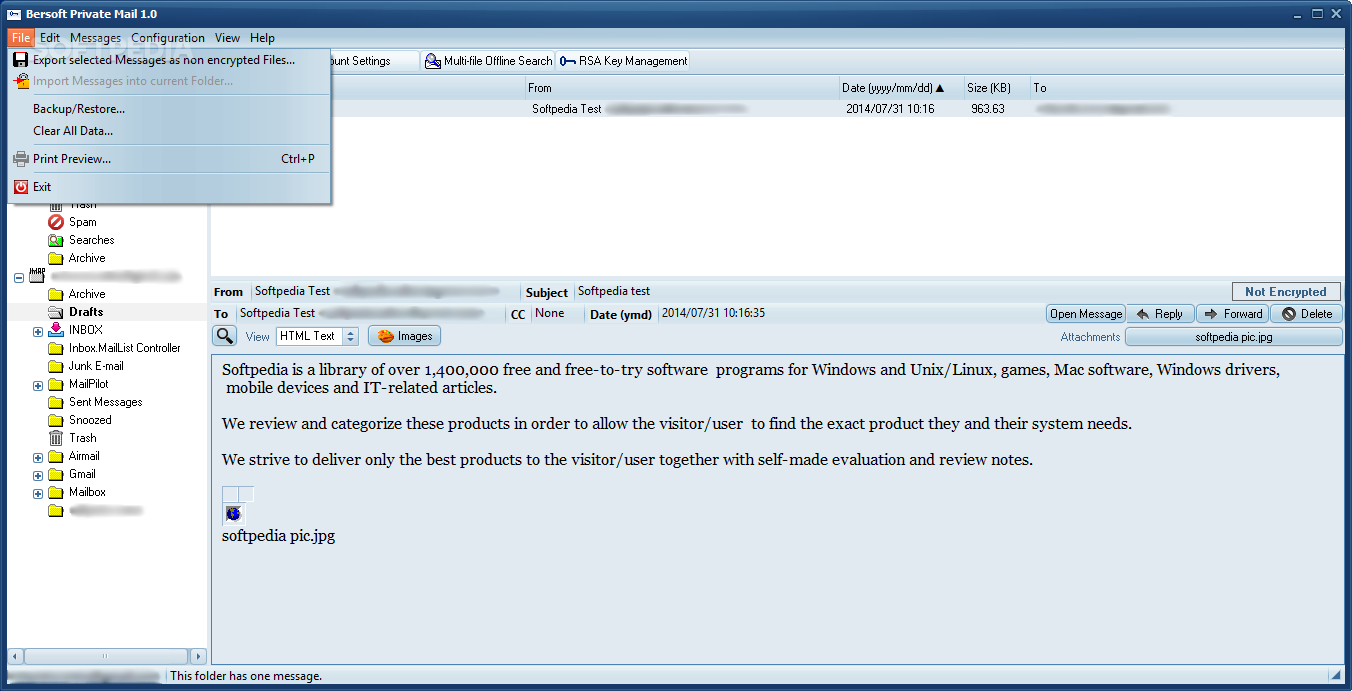
Task: Click the Open Message button
Action: point(1086,314)
